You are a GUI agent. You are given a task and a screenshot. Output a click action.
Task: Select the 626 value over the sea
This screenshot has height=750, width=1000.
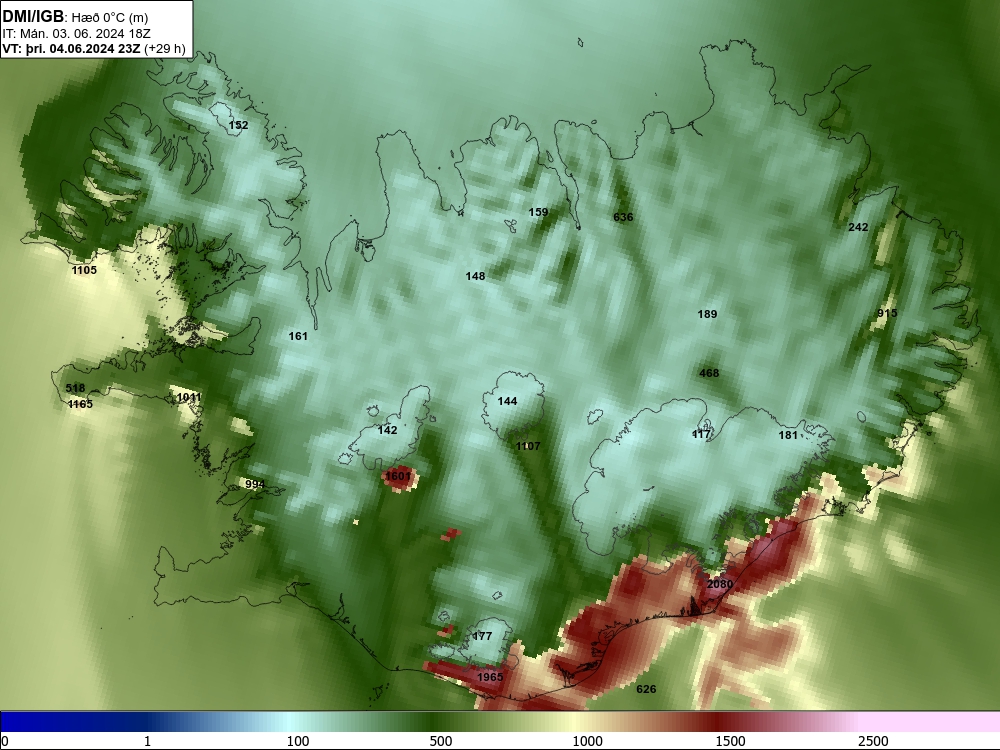coord(646,689)
